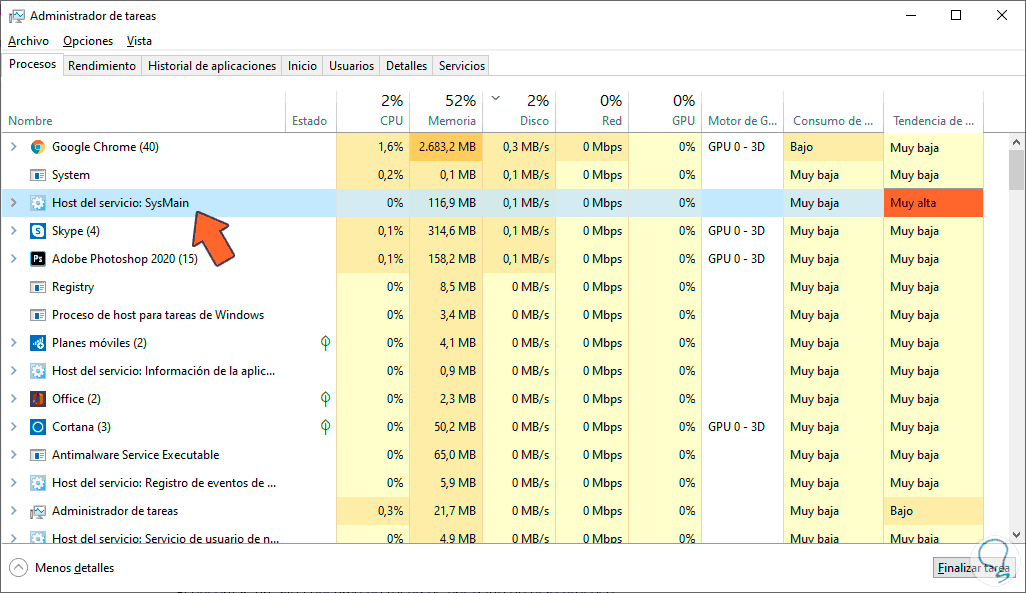The image size is (1026, 593).
Task: Switch to the Servicios tab
Action: tap(461, 66)
